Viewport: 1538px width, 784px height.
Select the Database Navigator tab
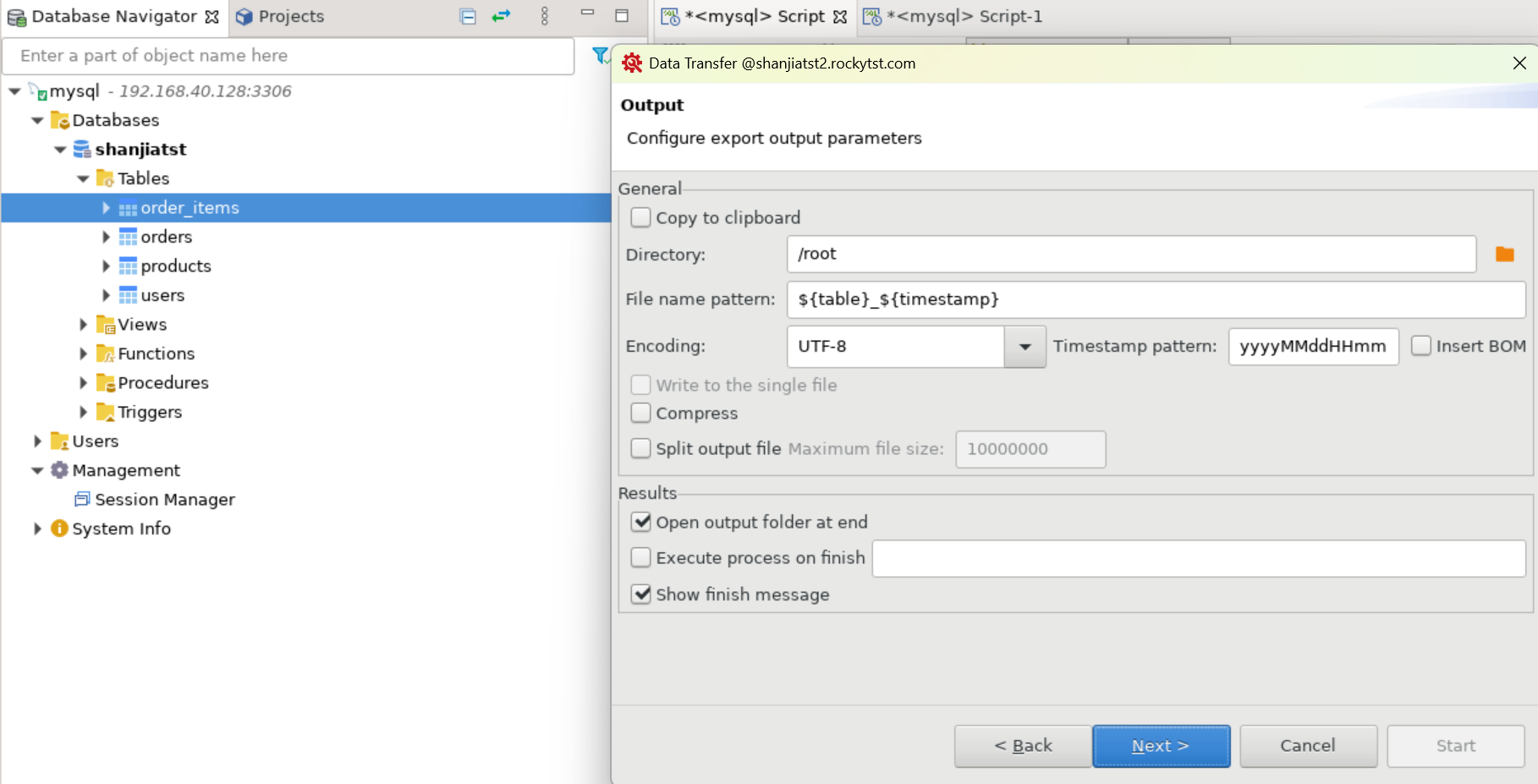(x=113, y=17)
